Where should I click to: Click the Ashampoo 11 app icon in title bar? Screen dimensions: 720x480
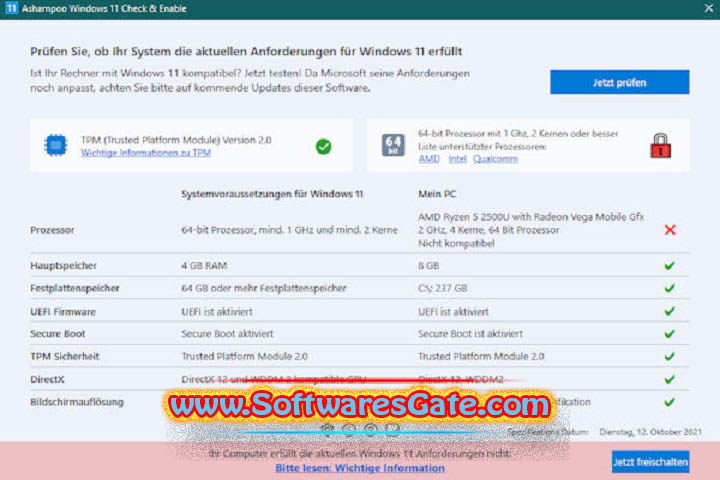11,8
